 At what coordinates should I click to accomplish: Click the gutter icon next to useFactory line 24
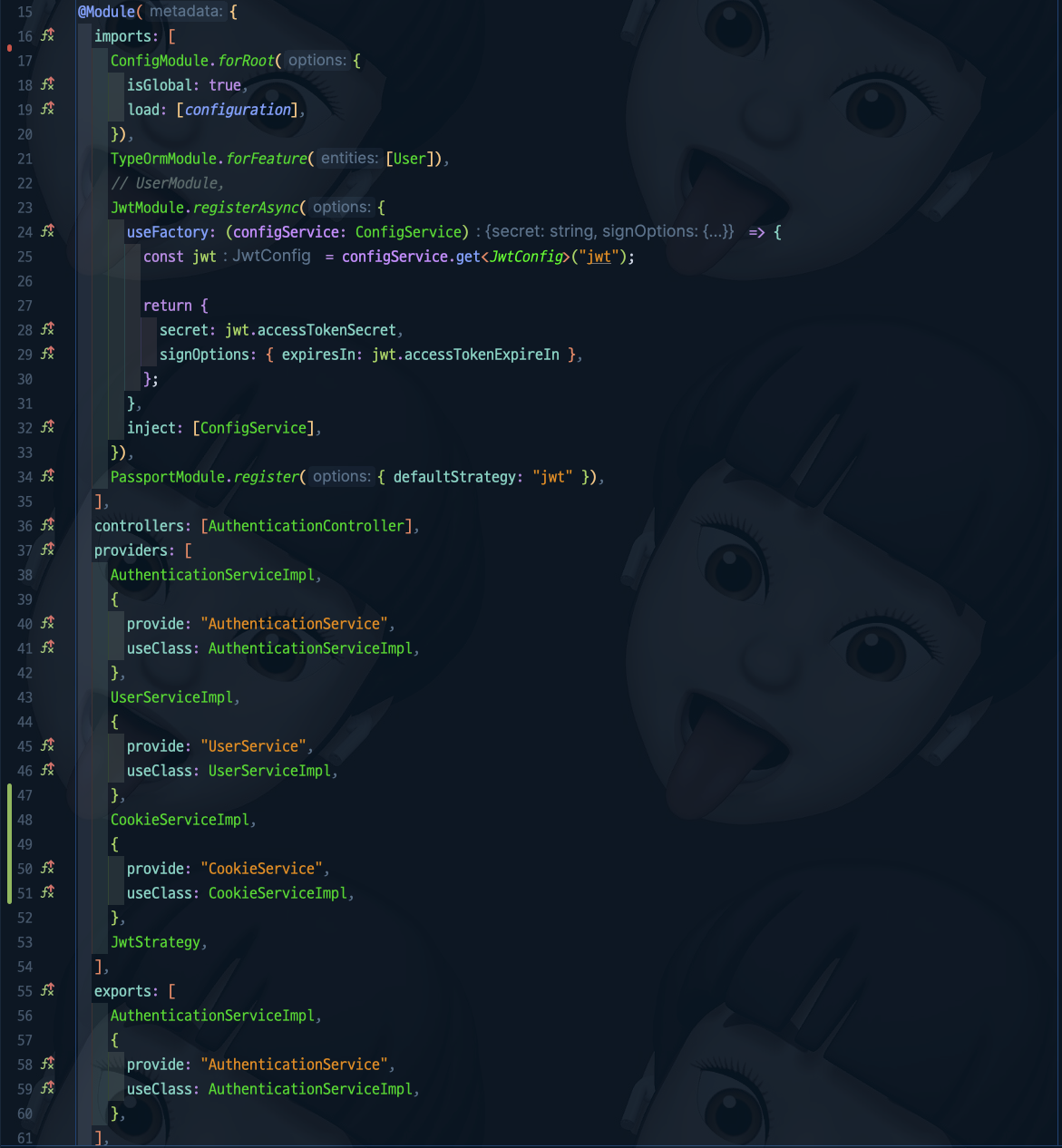(48, 232)
